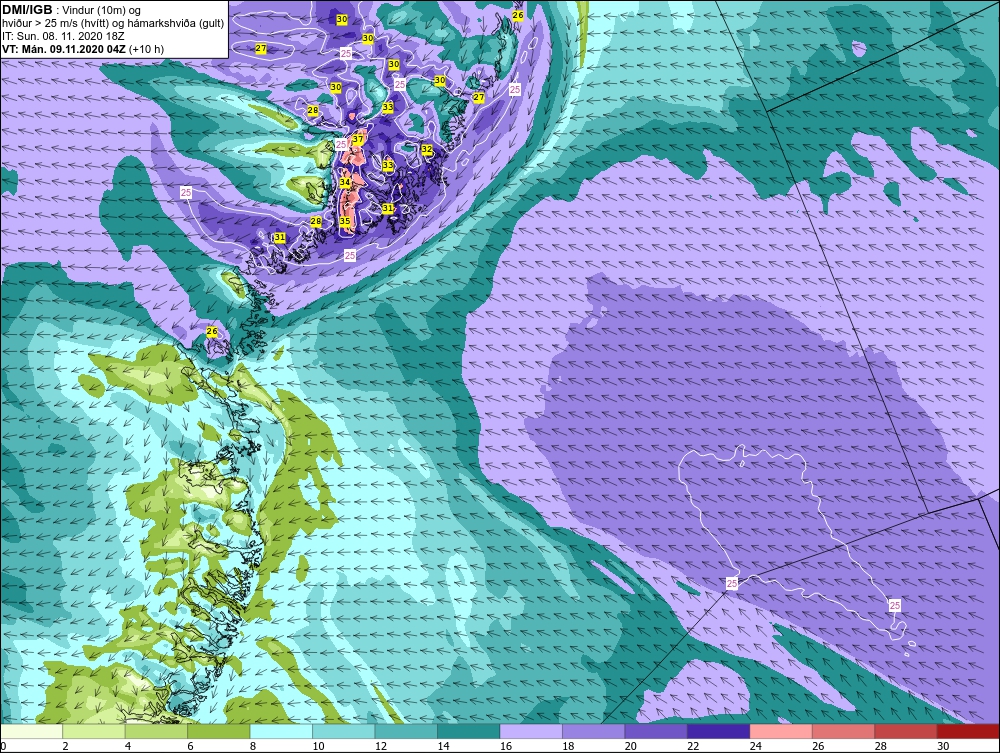
Task: Pick the 20–22 m/s violet legend swatch
Action: (x=656, y=731)
